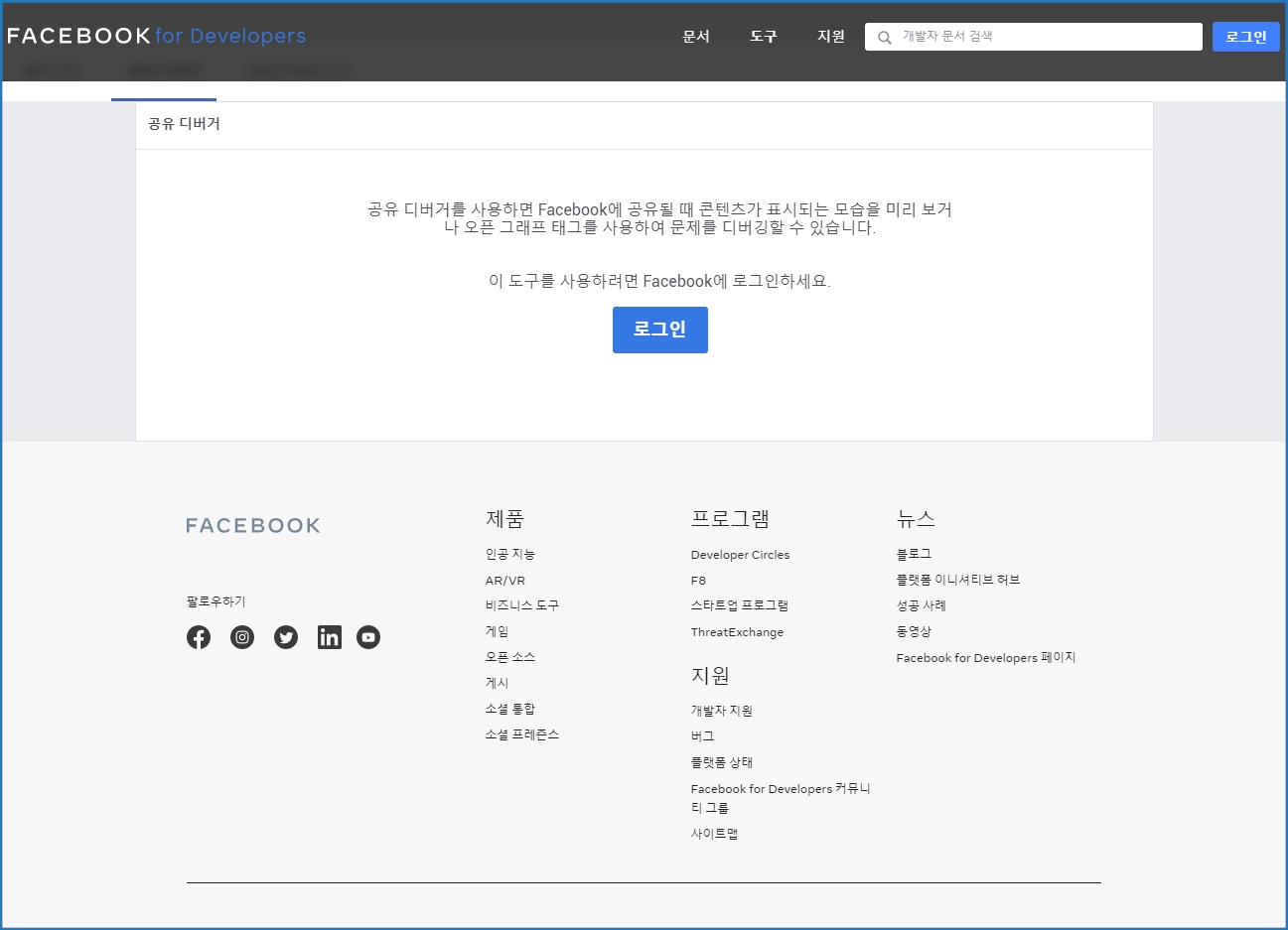The width and height of the screenshot is (1288, 930).
Task: Follow the ThreatExchange link
Action: [x=737, y=632]
